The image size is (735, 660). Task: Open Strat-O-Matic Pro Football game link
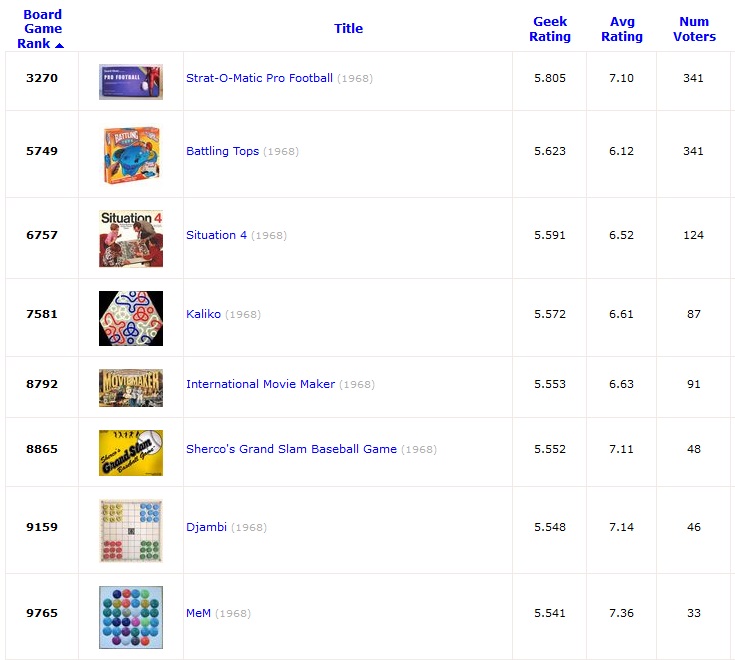coord(259,78)
